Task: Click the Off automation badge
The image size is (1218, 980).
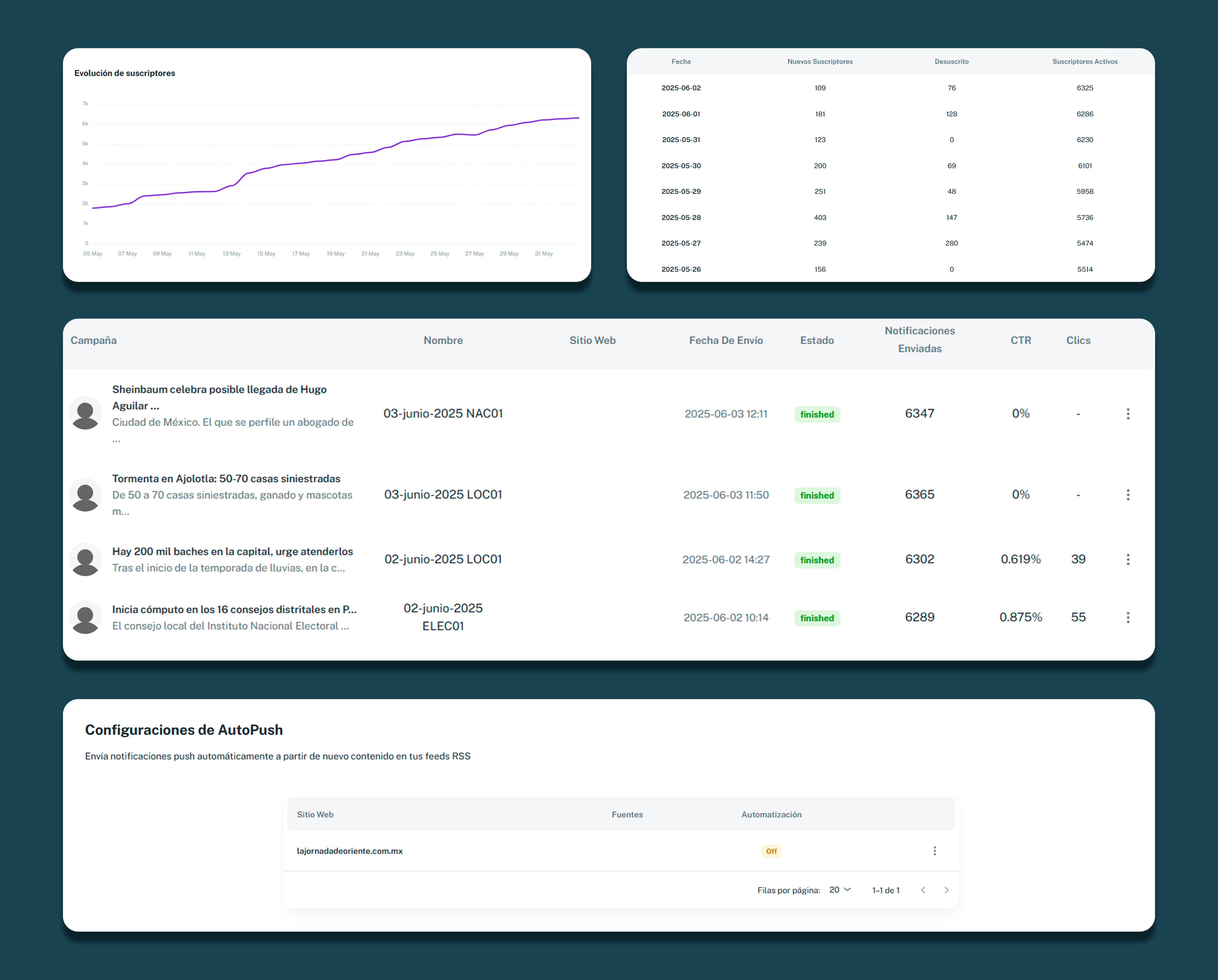Action: [771, 851]
